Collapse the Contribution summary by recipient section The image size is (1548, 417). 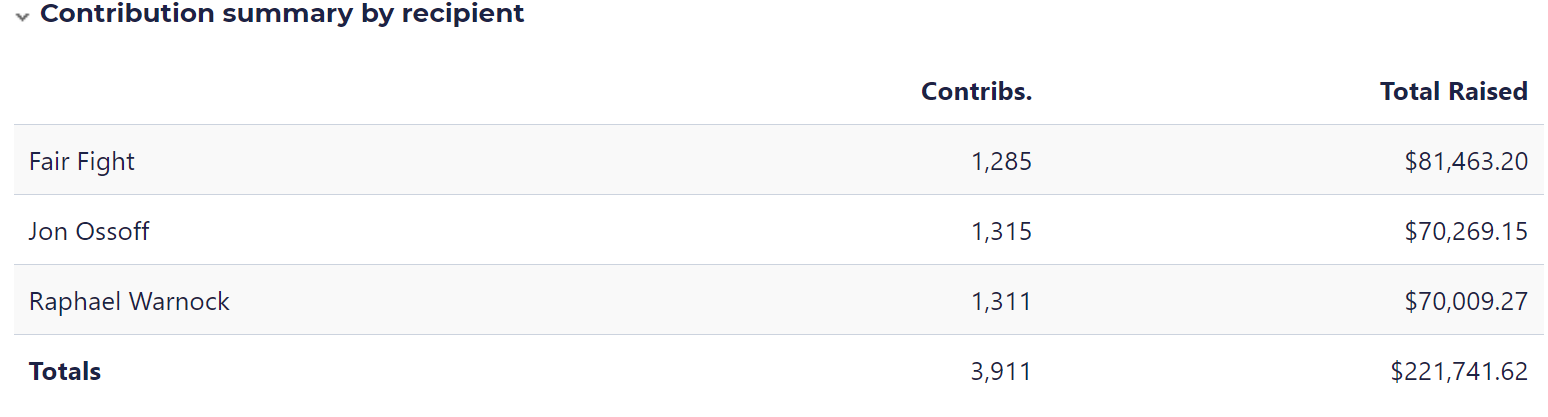[22, 17]
